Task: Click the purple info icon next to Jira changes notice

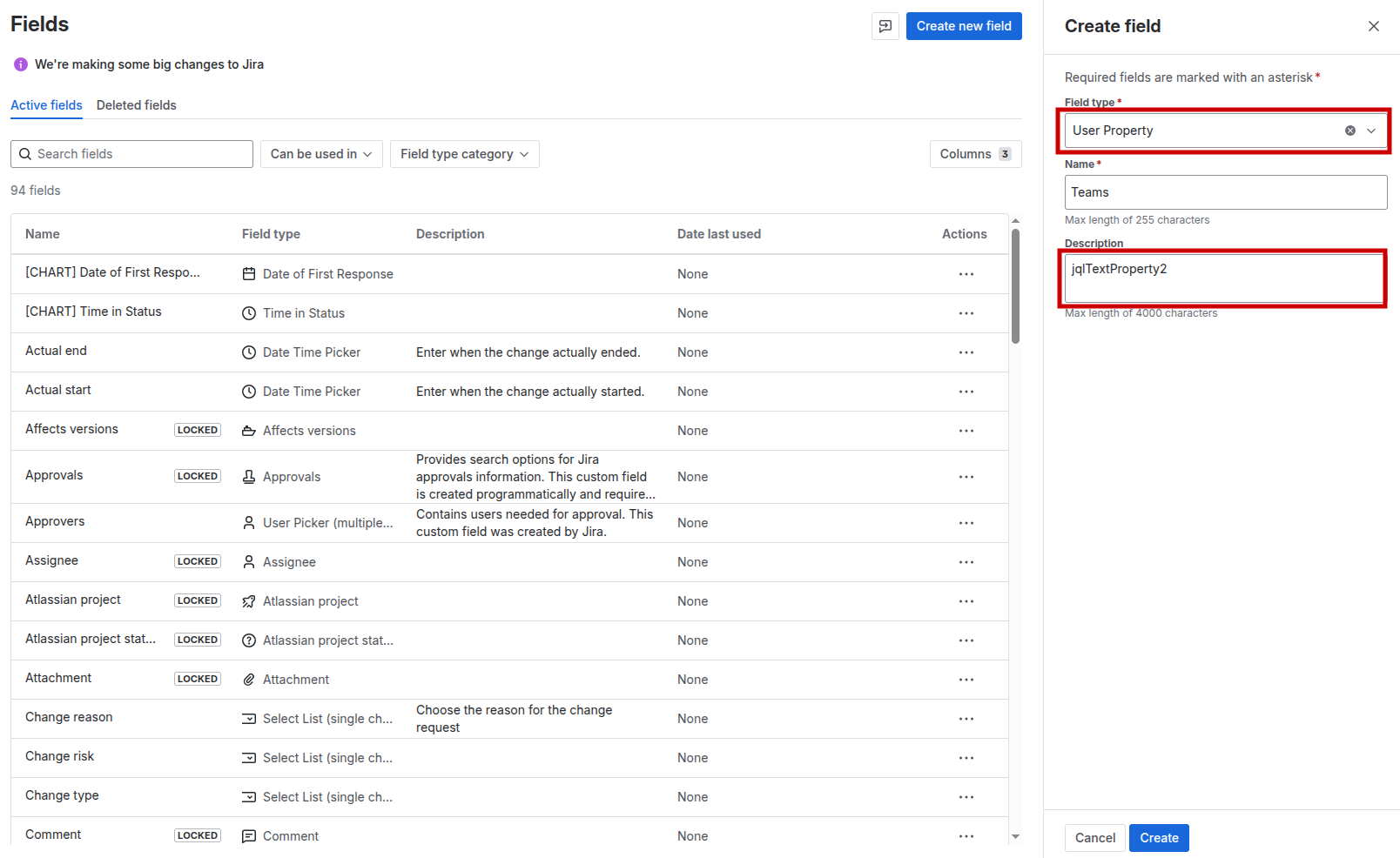Action: click(x=21, y=64)
